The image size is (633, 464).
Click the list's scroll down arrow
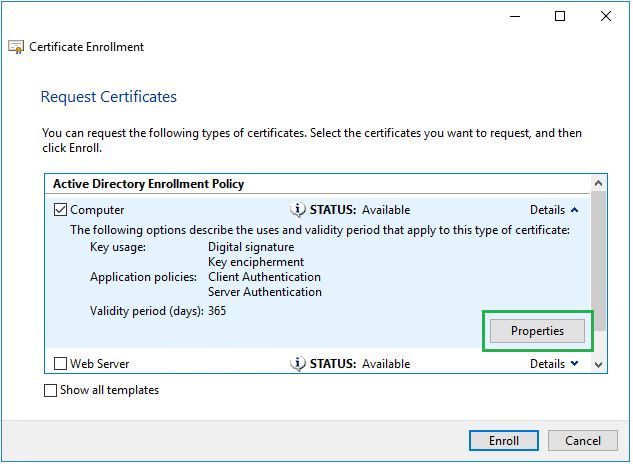click(598, 365)
